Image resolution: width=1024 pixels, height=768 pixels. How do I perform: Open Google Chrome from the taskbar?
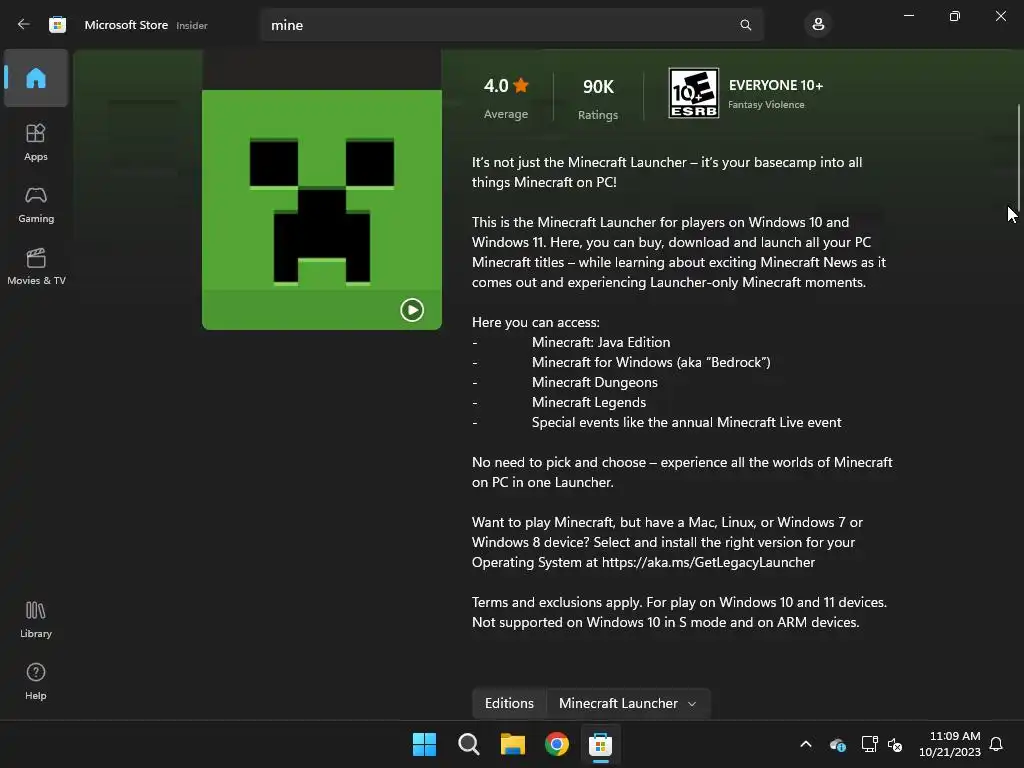pyautogui.click(x=556, y=744)
